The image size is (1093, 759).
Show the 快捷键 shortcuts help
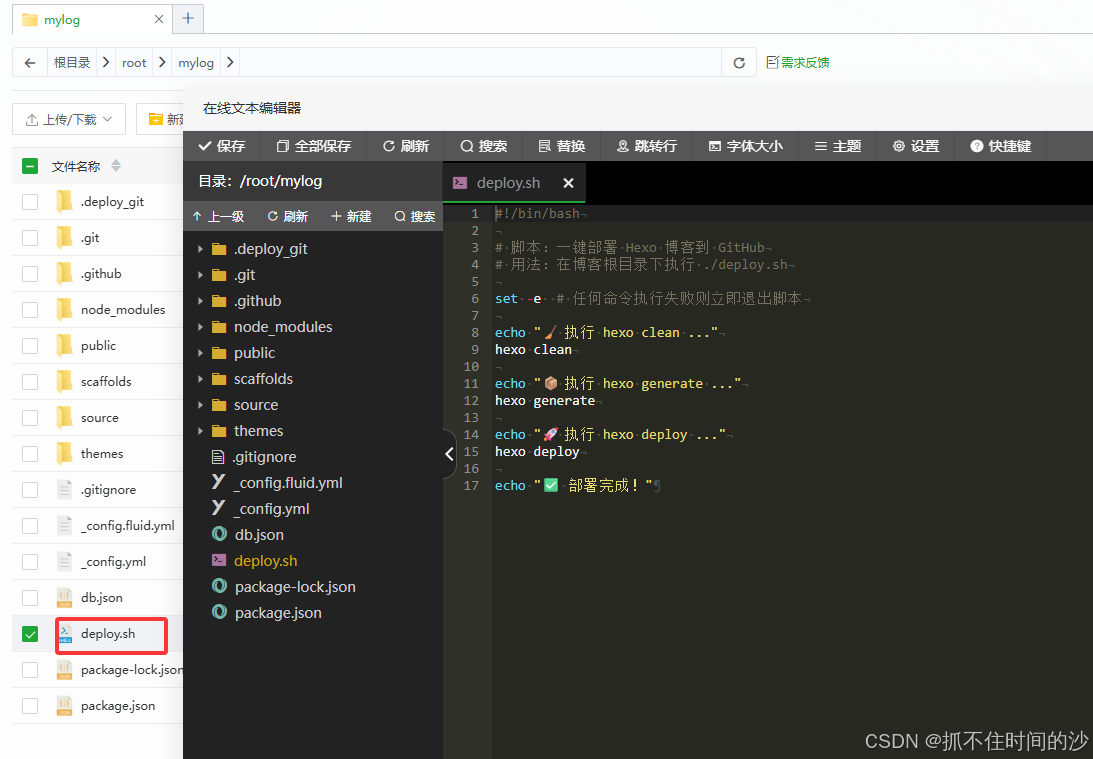[1000, 146]
